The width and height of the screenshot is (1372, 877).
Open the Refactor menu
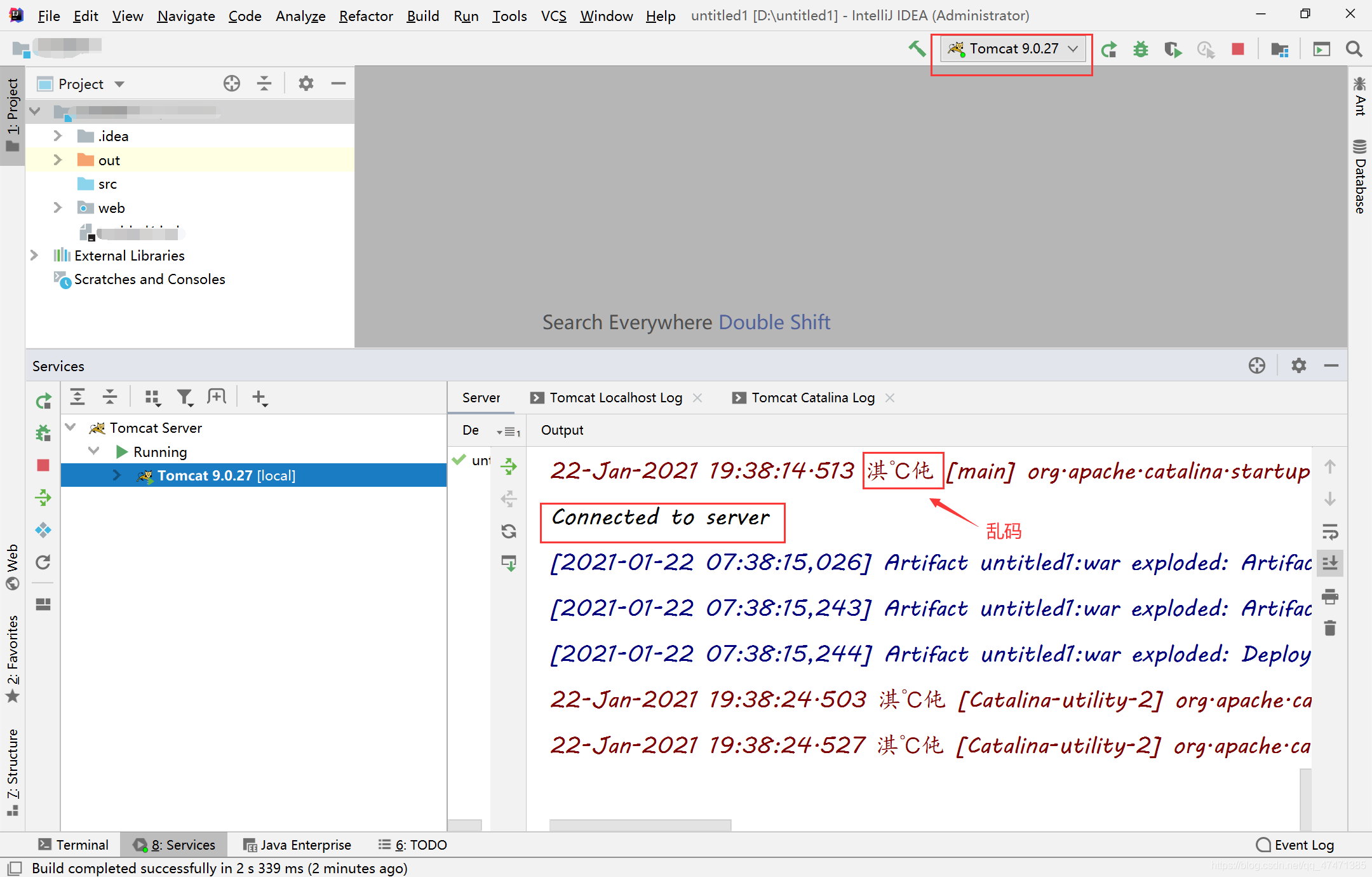(x=366, y=16)
